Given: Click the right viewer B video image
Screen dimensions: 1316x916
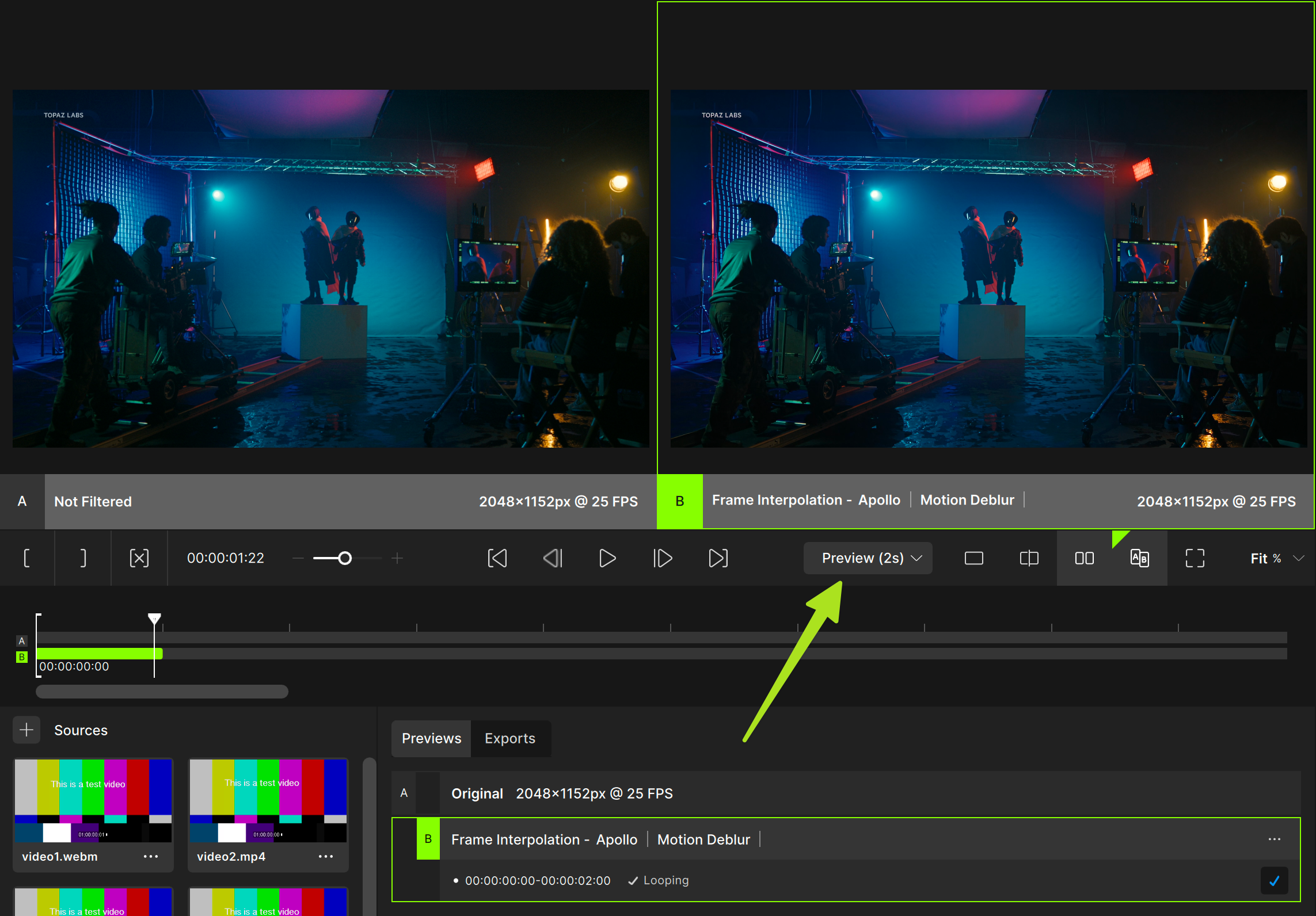Looking at the screenshot, I should point(988,268).
